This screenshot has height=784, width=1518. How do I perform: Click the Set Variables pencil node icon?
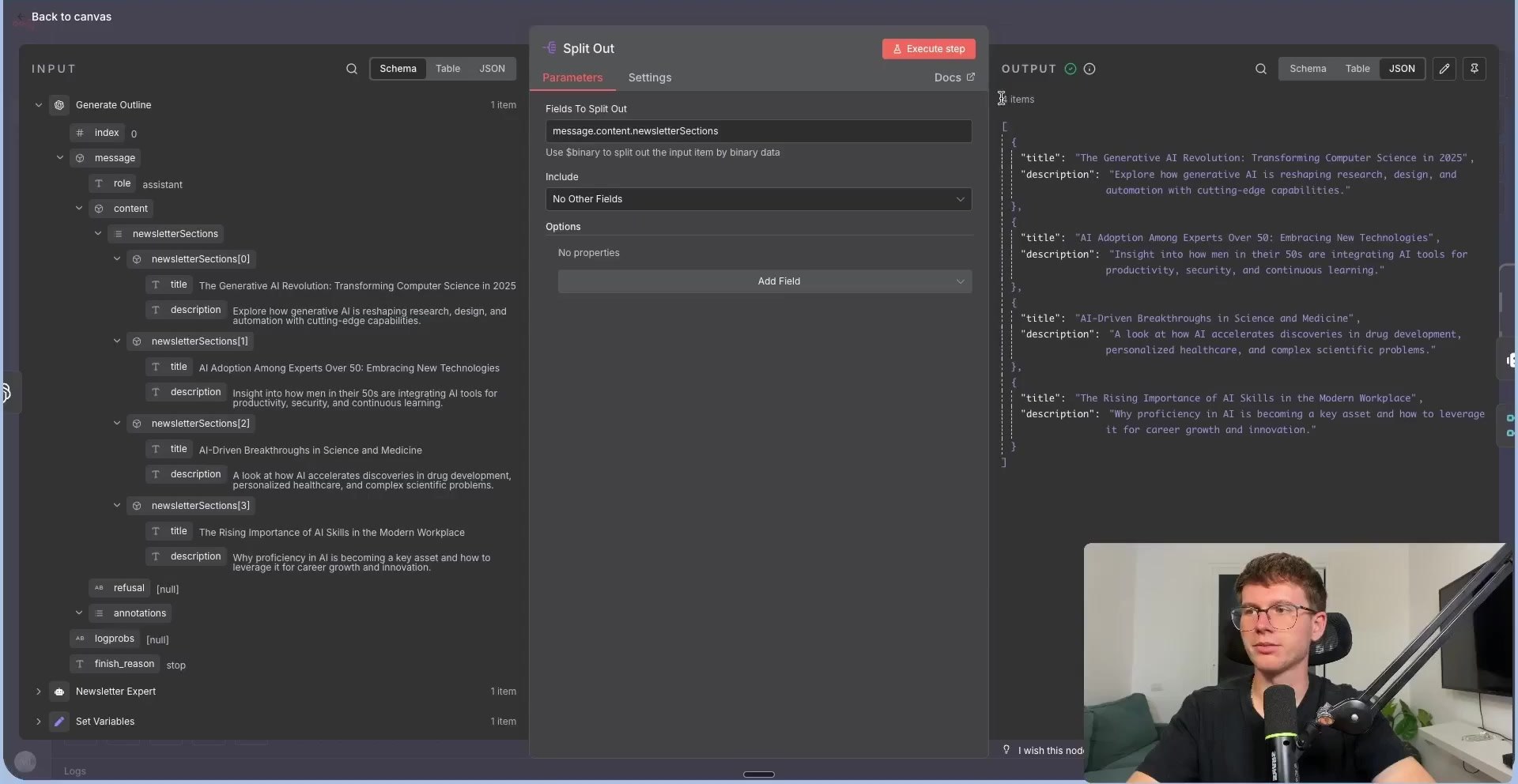tap(59, 722)
